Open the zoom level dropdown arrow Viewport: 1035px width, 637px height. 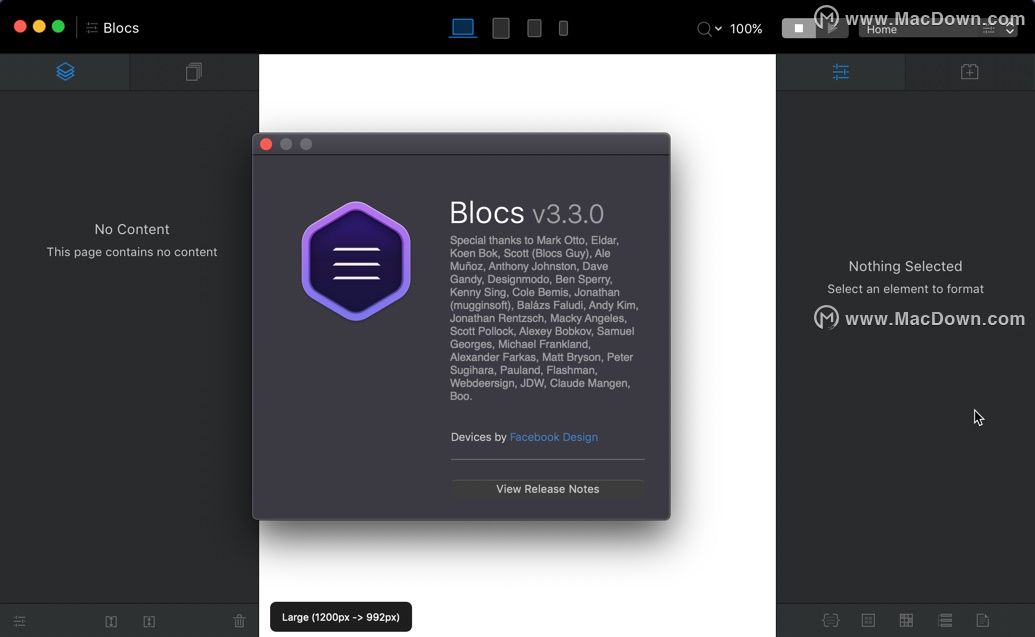[x=718, y=28]
